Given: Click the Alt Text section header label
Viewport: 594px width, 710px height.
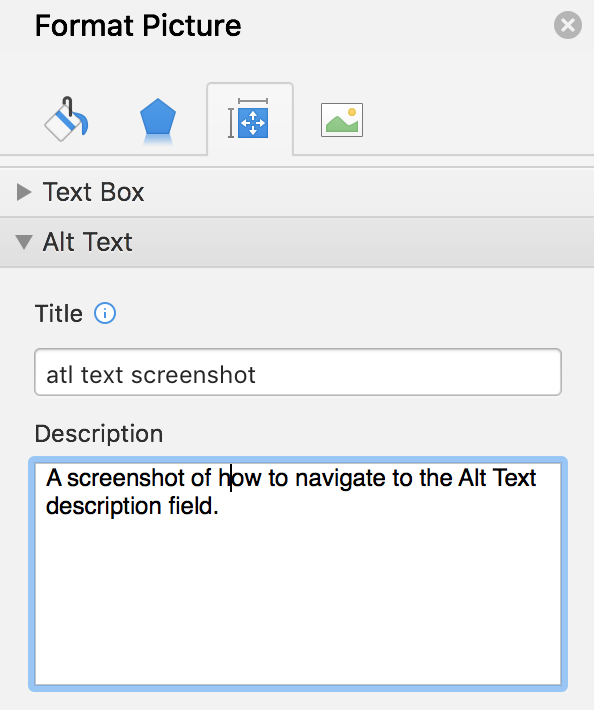Looking at the screenshot, I should coord(87,242).
